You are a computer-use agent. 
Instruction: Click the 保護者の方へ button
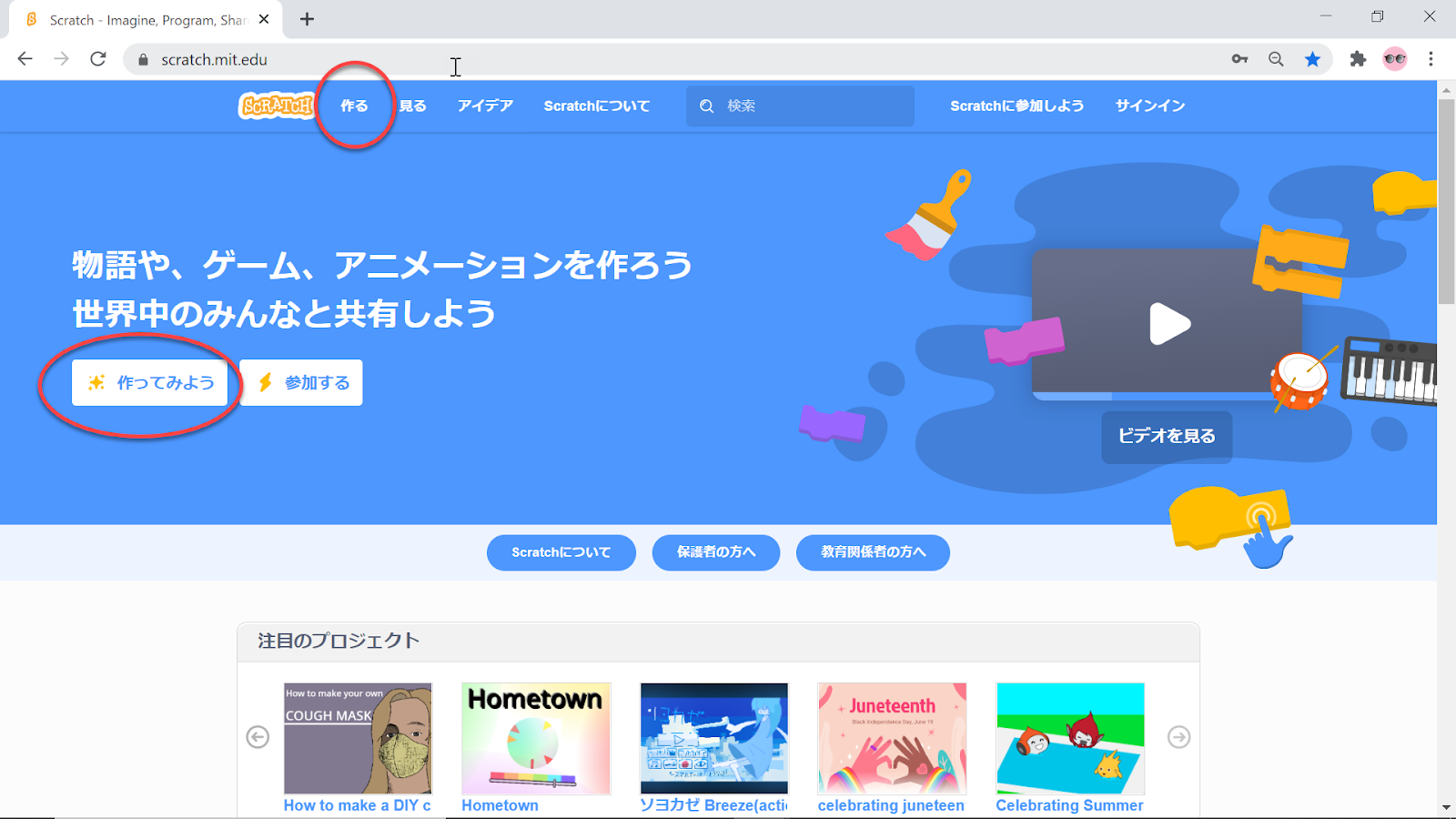click(x=716, y=552)
